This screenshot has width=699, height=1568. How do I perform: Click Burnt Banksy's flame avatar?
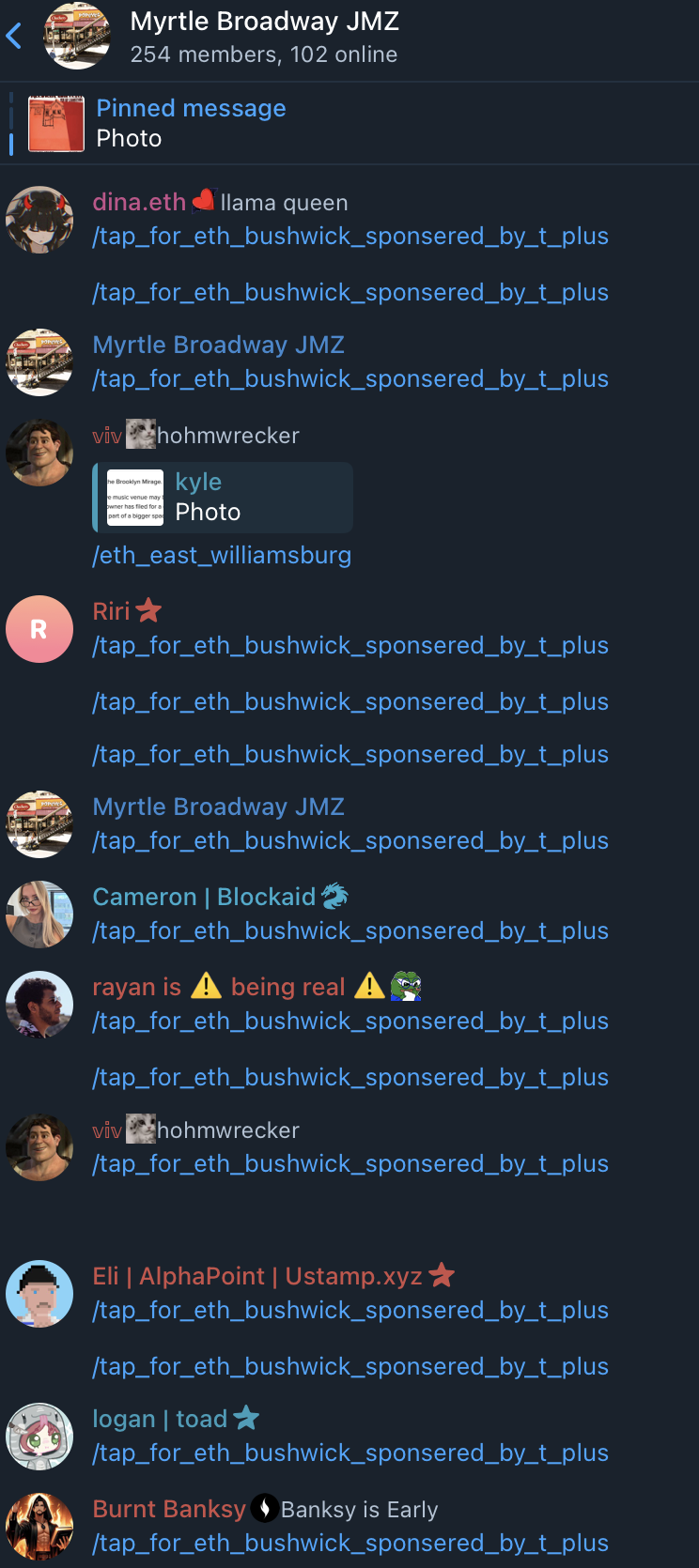[39, 1527]
